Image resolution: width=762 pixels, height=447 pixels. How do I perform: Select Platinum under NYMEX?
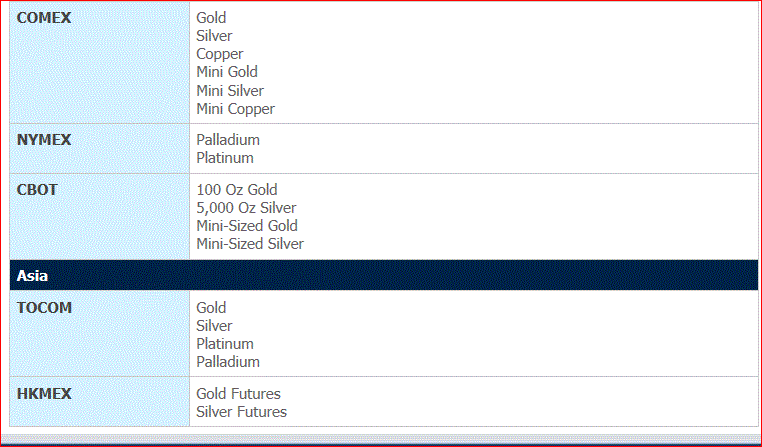click(x=225, y=158)
